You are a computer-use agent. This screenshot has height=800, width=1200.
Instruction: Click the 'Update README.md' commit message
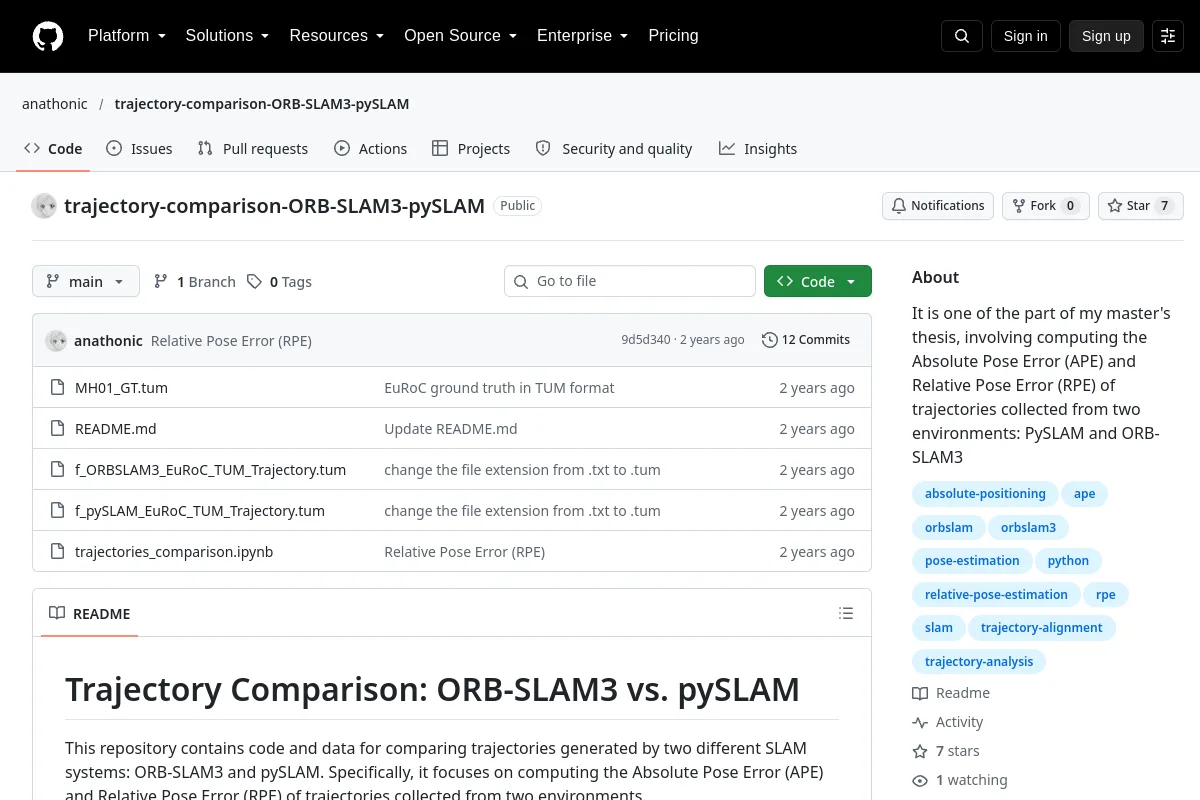tap(450, 428)
